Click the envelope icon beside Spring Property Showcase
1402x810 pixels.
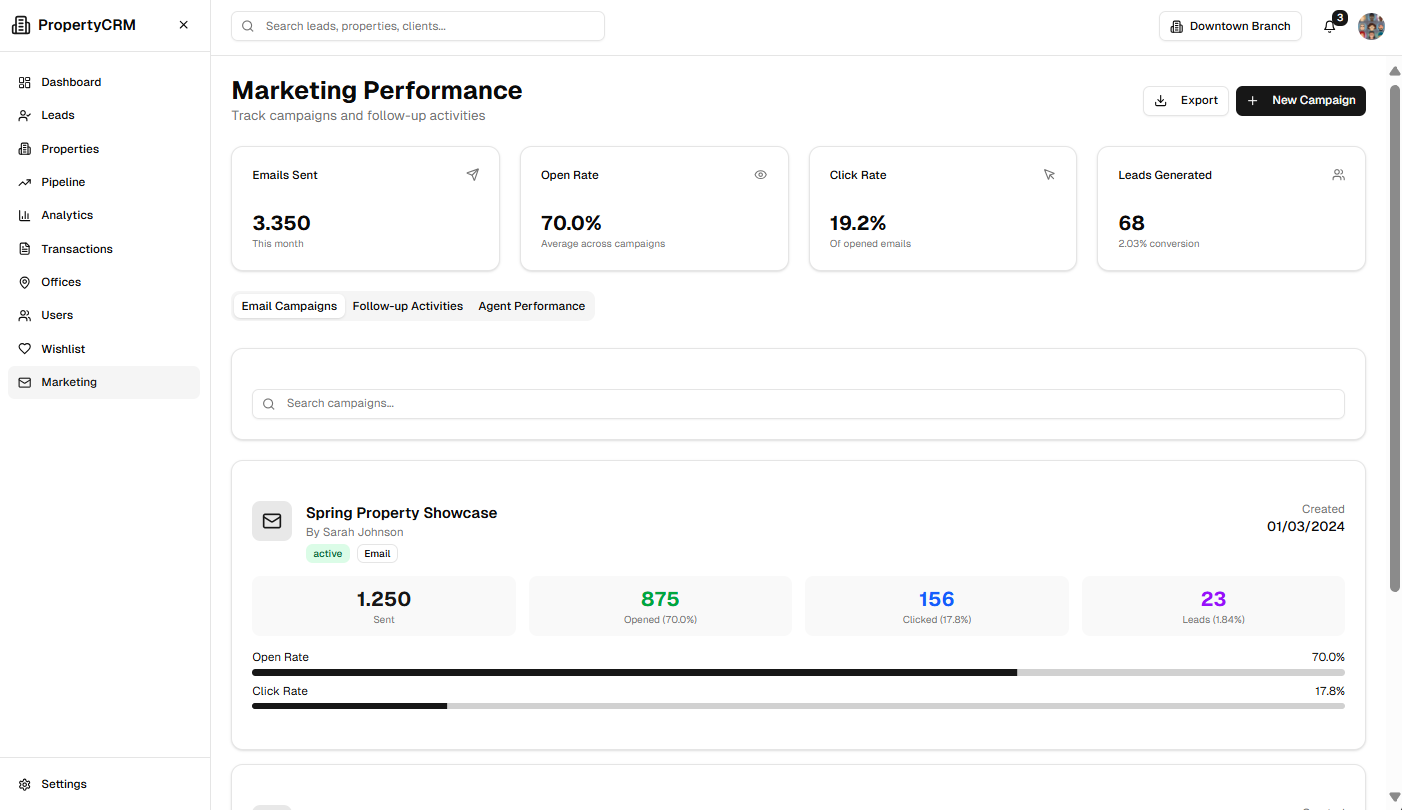pos(272,521)
